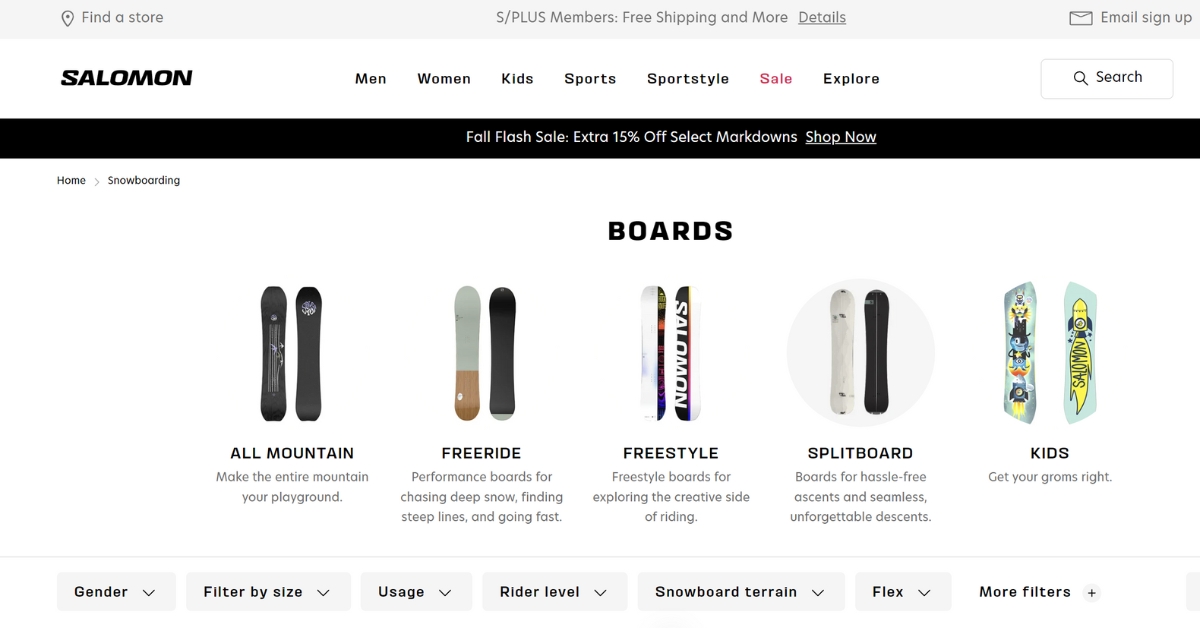Screen dimensions: 1200x628
Task: Open the Sale menu item
Action: click(x=776, y=79)
